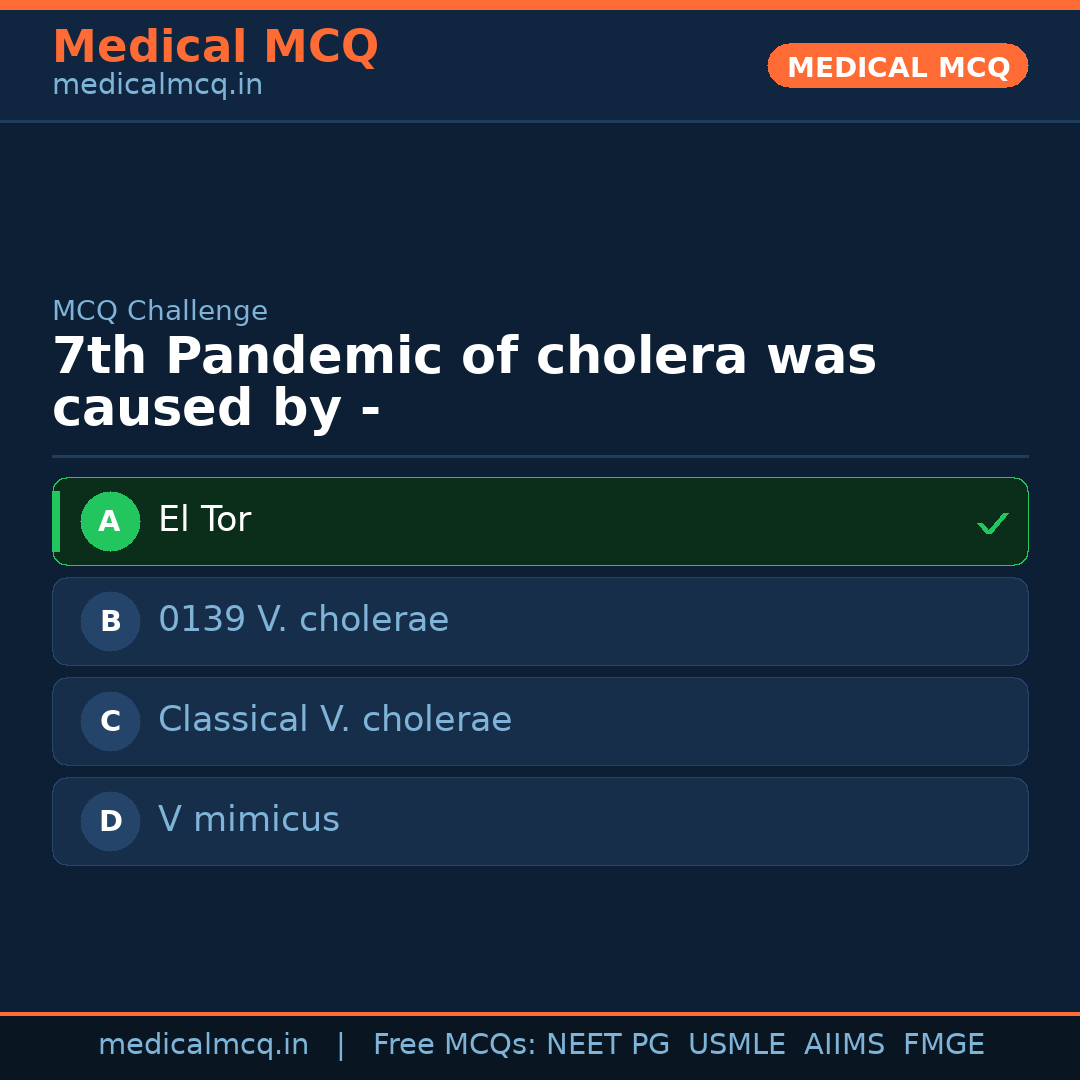
Task: Click FMGE in the footer
Action: [x=943, y=1045]
